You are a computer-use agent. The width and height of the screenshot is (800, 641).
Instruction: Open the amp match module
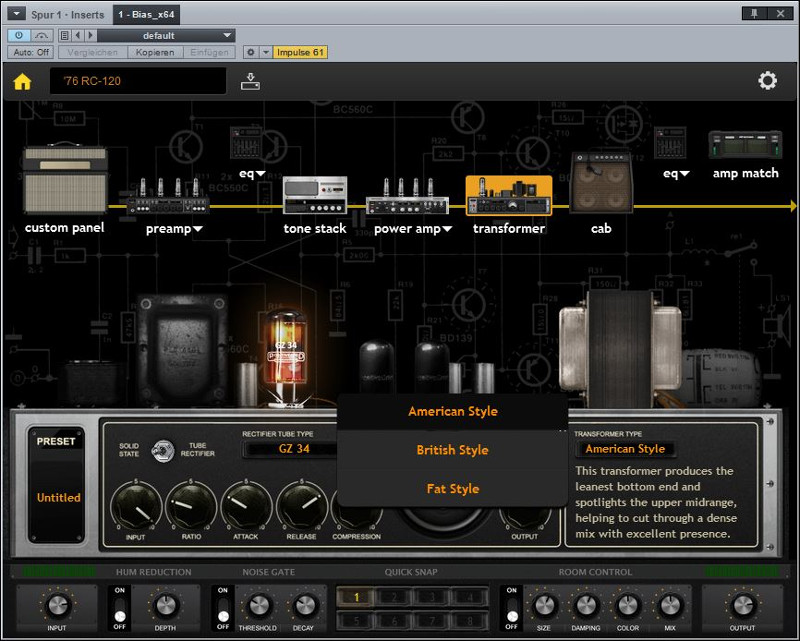[745, 145]
